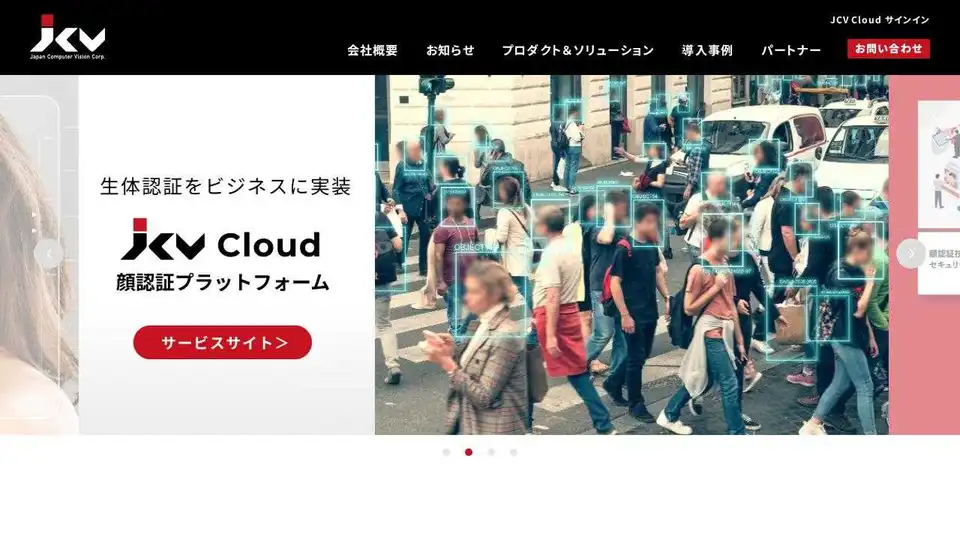Click the JCV Cloud logo in banner
The width and height of the screenshot is (960, 540).
pos(220,240)
